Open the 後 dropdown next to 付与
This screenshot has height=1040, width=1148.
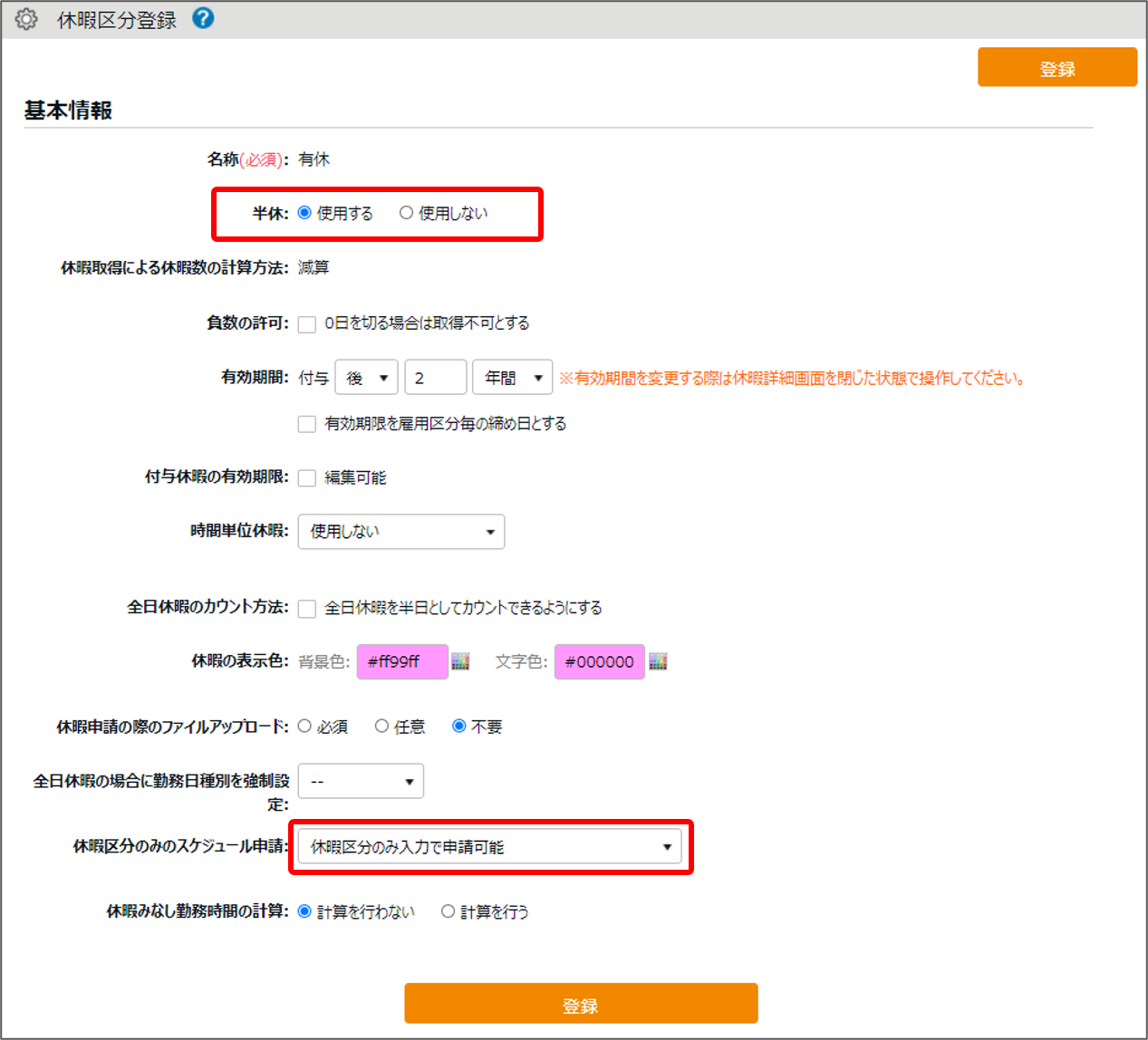pyautogui.click(x=366, y=377)
